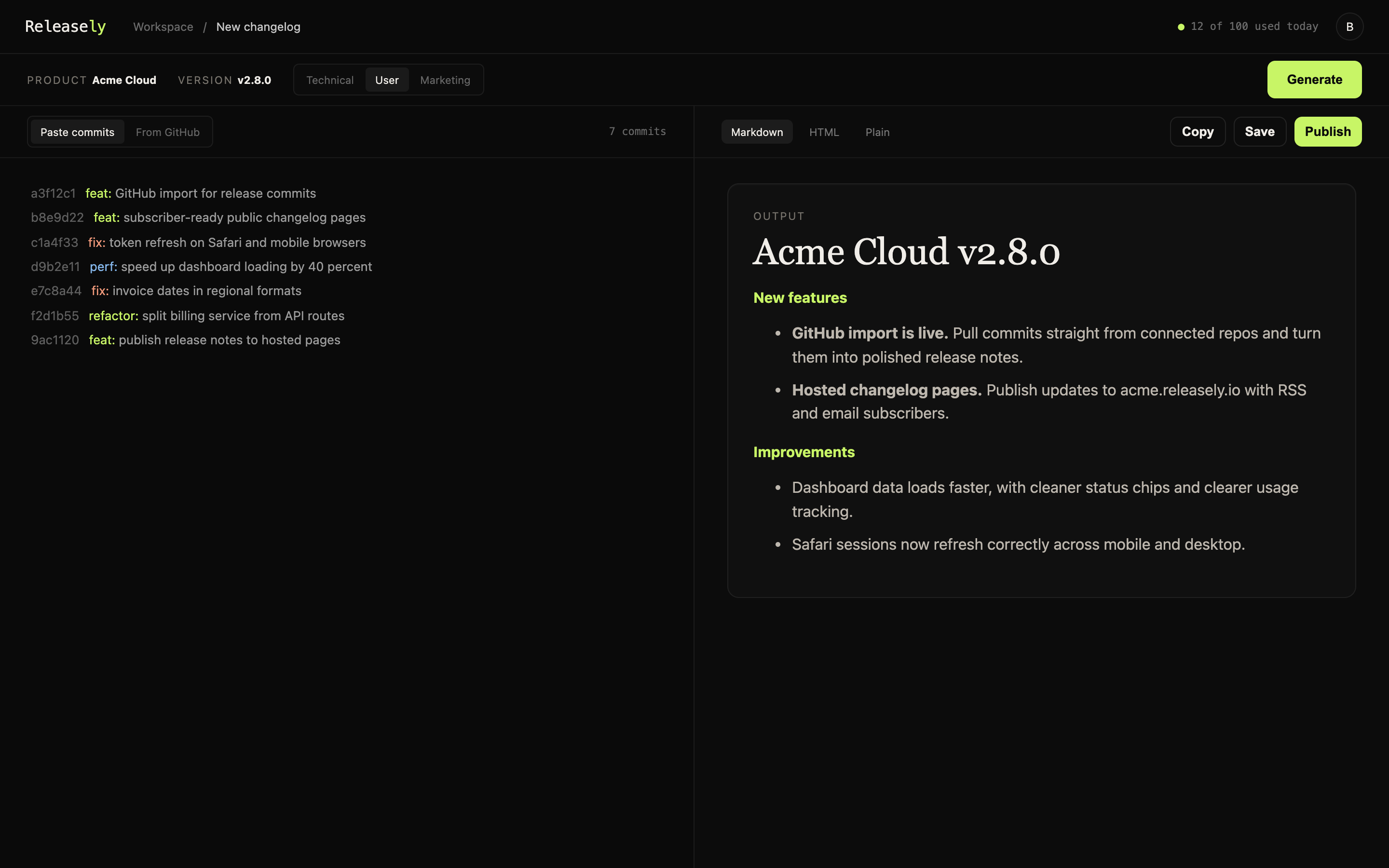
Task: Click the Acme Cloud v2.8.0 output heading
Action: click(x=906, y=252)
